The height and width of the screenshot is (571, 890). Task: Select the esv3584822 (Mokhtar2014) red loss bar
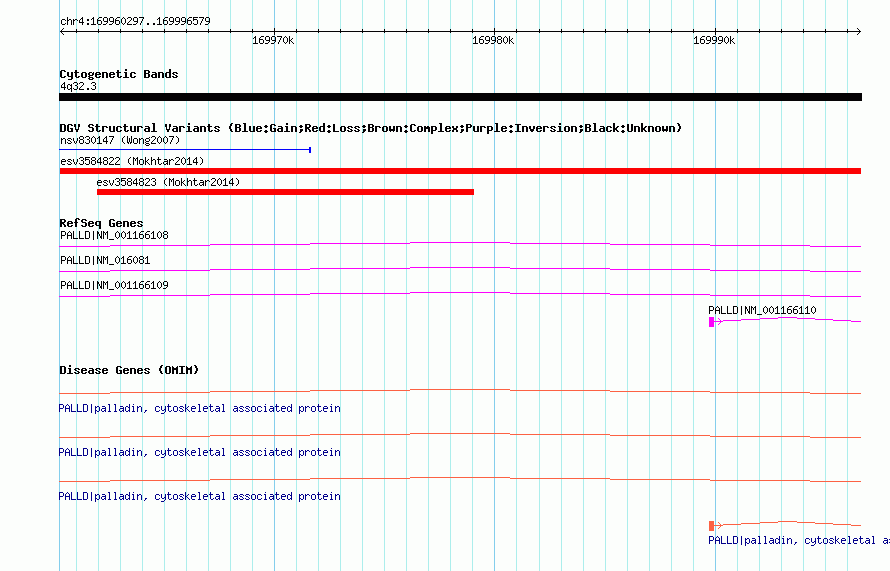click(x=460, y=171)
